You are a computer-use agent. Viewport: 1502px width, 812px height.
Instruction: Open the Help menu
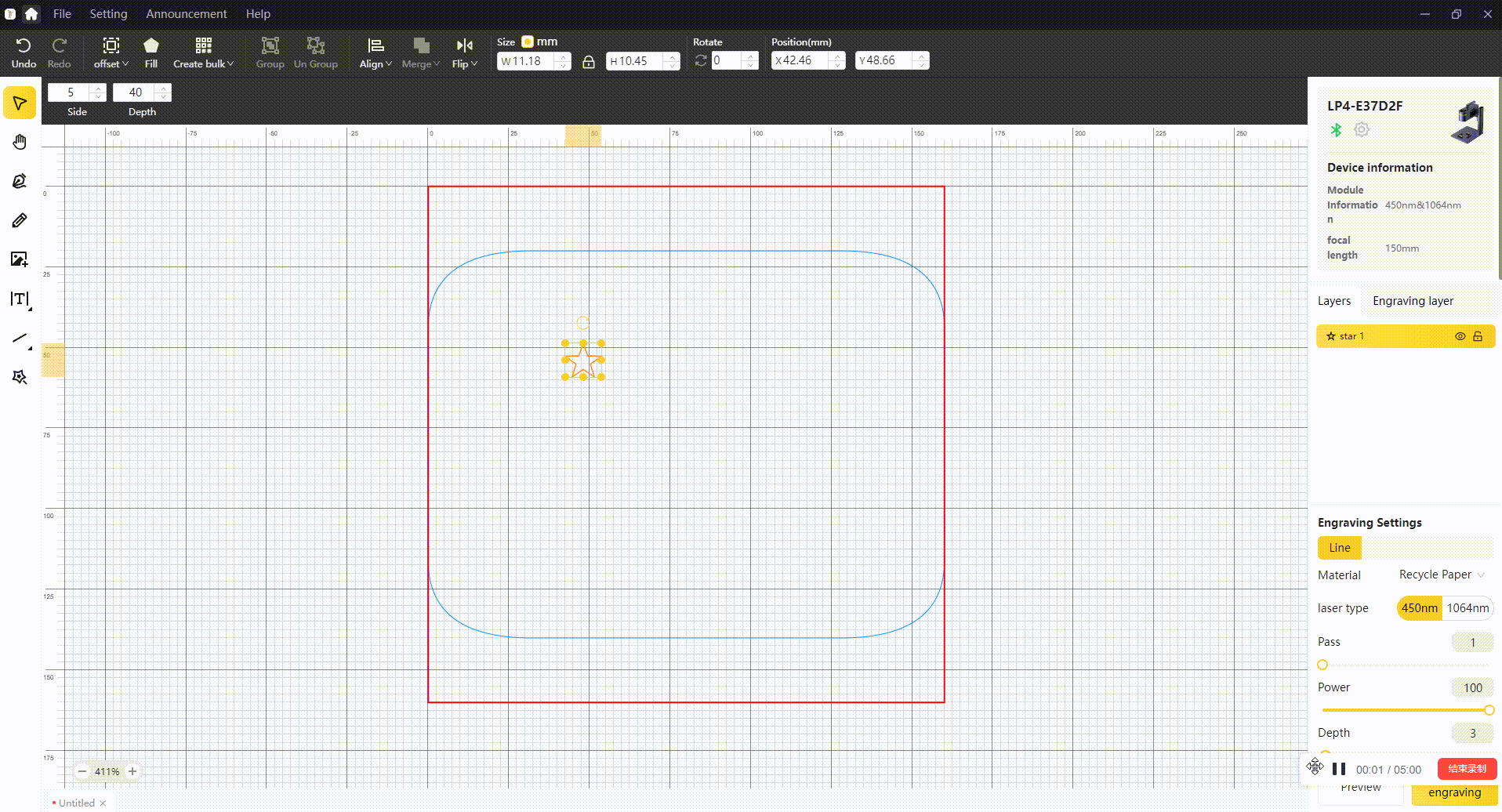click(x=258, y=13)
